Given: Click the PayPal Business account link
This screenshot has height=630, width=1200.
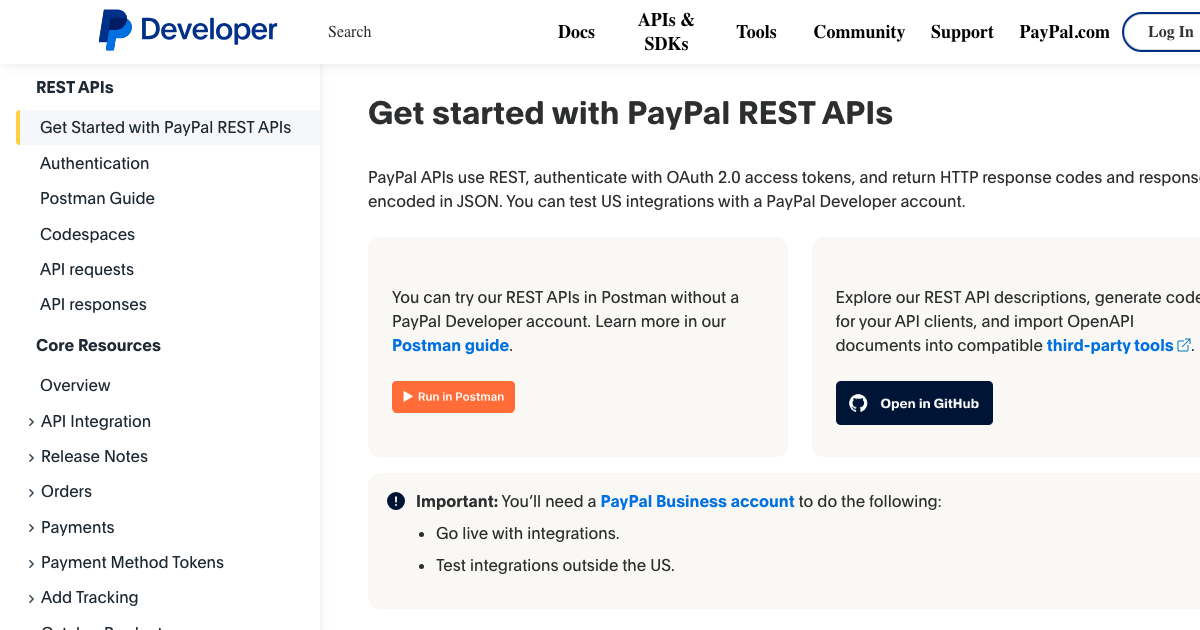Looking at the screenshot, I should 697,501.
